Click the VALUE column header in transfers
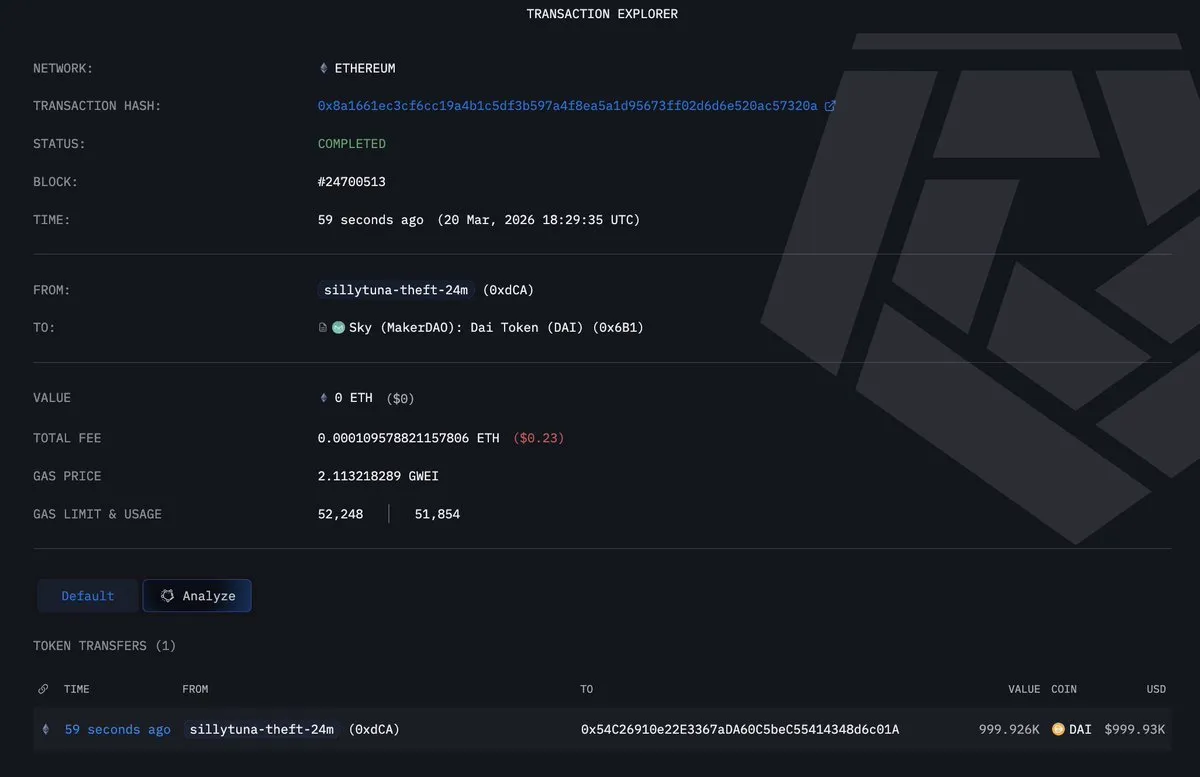Image resolution: width=1200 pixels, height=777 pixels. coord(1024,689)
